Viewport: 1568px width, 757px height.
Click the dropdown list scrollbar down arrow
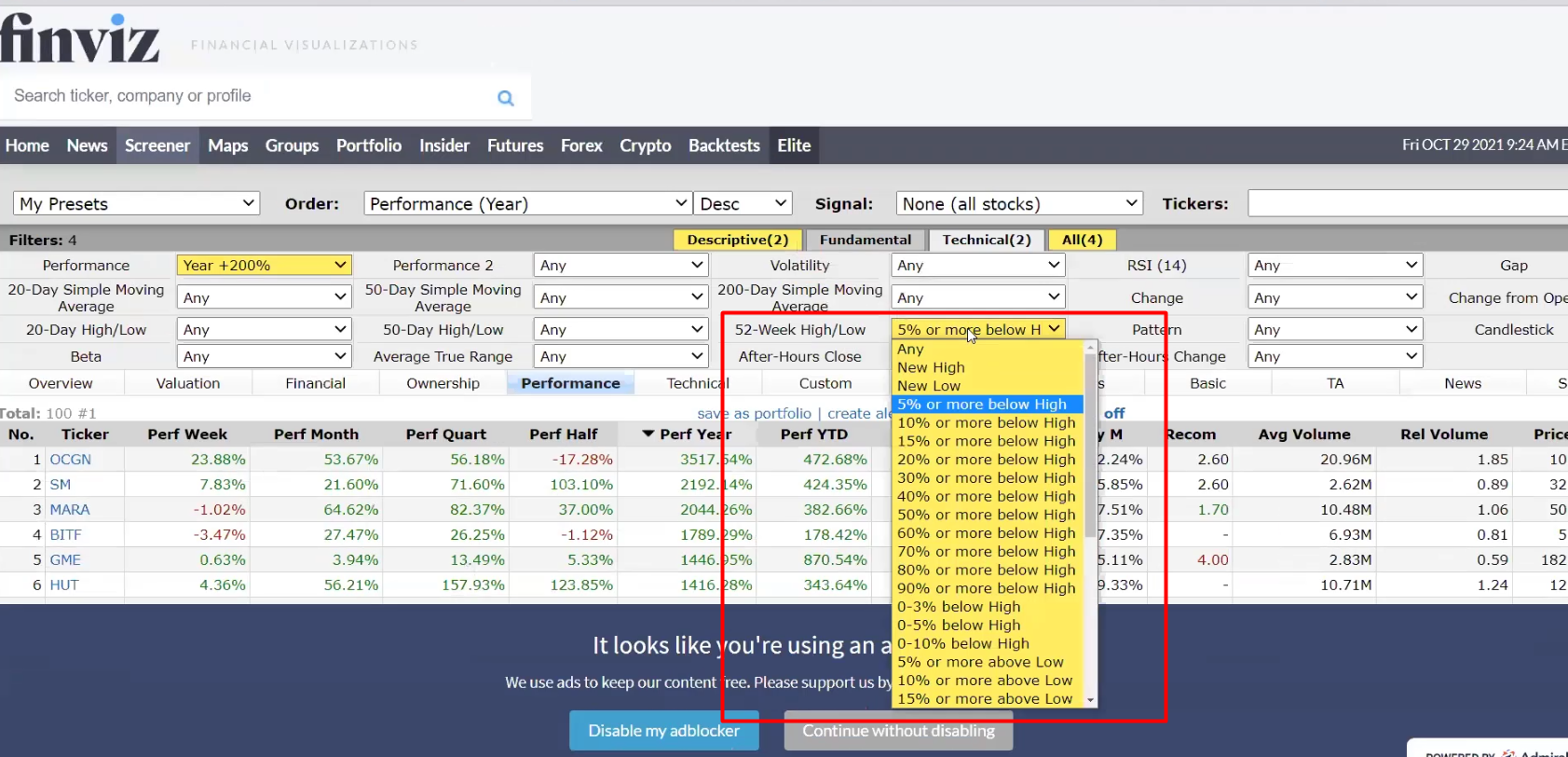[x=1090, y=700]
